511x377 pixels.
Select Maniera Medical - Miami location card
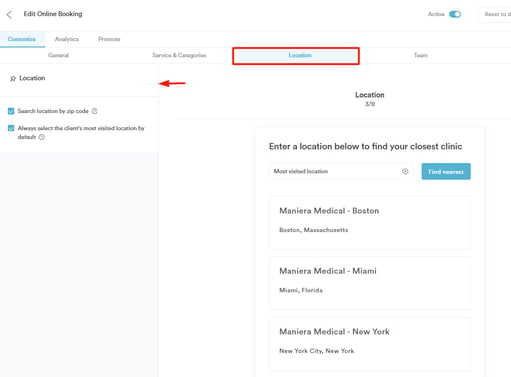tap(370, 283)
